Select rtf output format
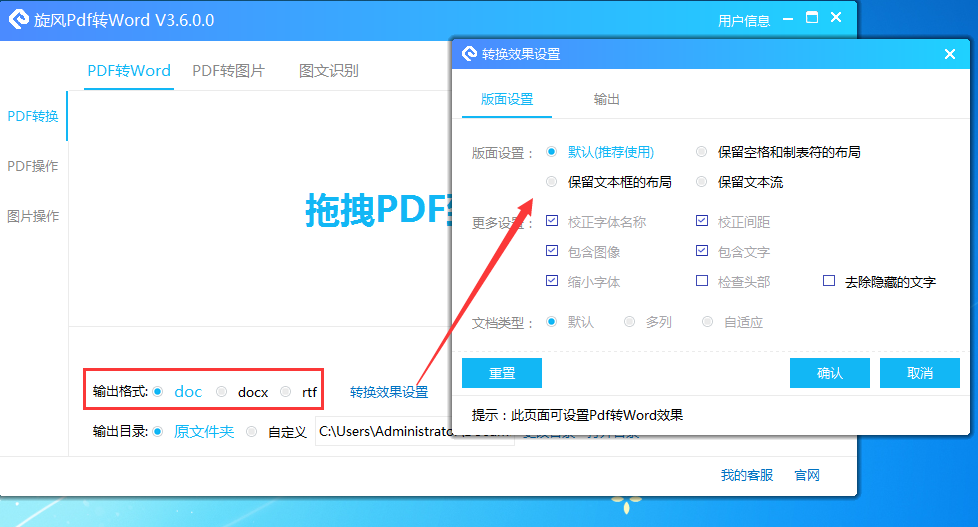This screenshot has width=978, height=527. (x=286, y=392)
